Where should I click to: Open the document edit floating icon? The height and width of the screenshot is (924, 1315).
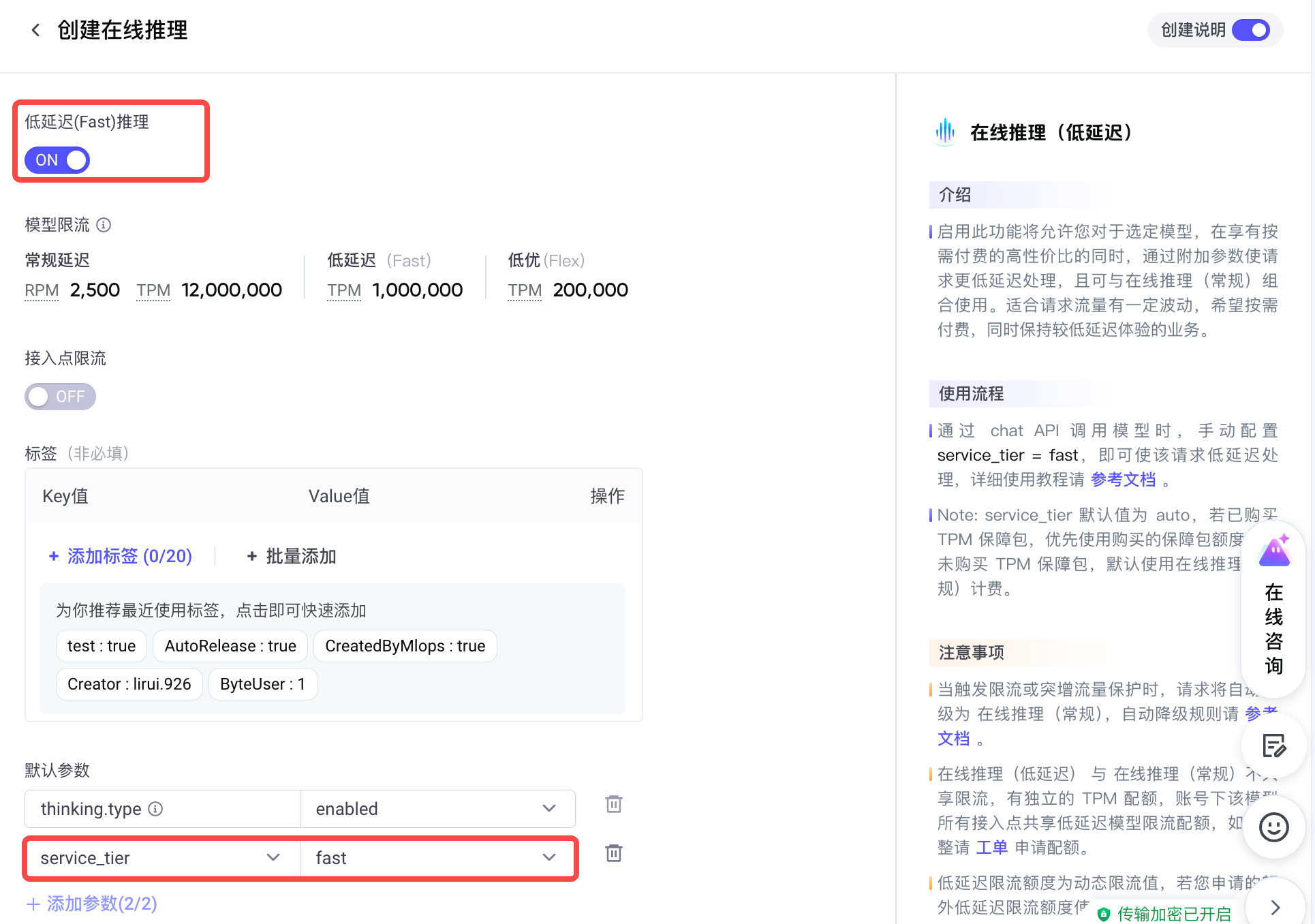pos(1273,746)
